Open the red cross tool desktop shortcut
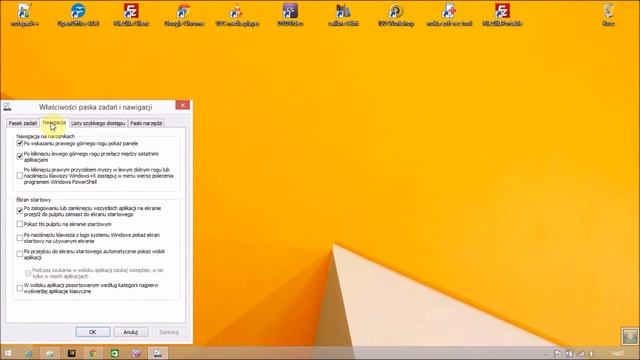The height and width of the screenshot is (360, 640). pyautogui.click(x=449, y=15)
